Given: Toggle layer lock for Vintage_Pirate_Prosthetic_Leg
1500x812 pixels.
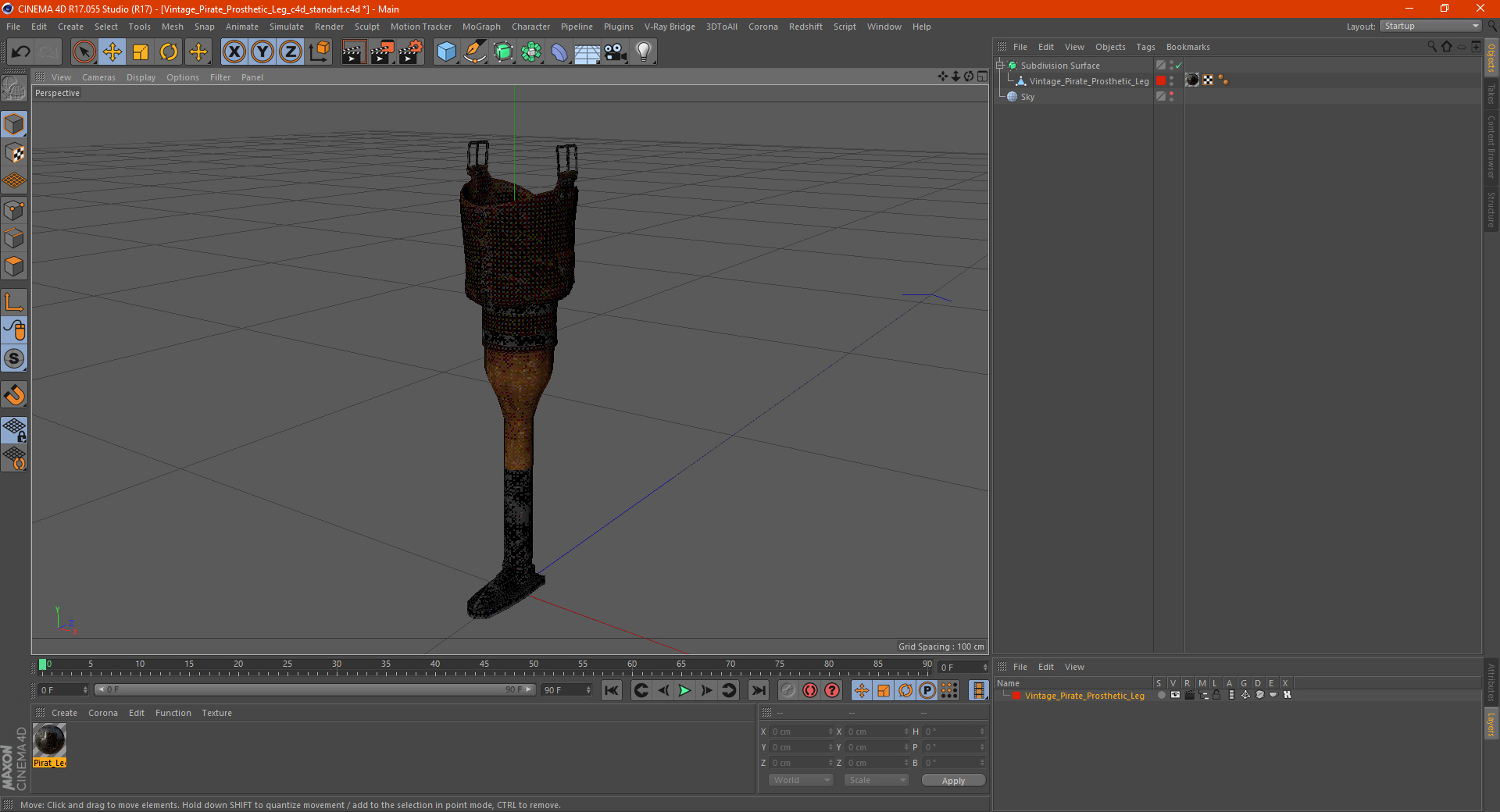Looking at the screenshot, I should point(1216,695).
